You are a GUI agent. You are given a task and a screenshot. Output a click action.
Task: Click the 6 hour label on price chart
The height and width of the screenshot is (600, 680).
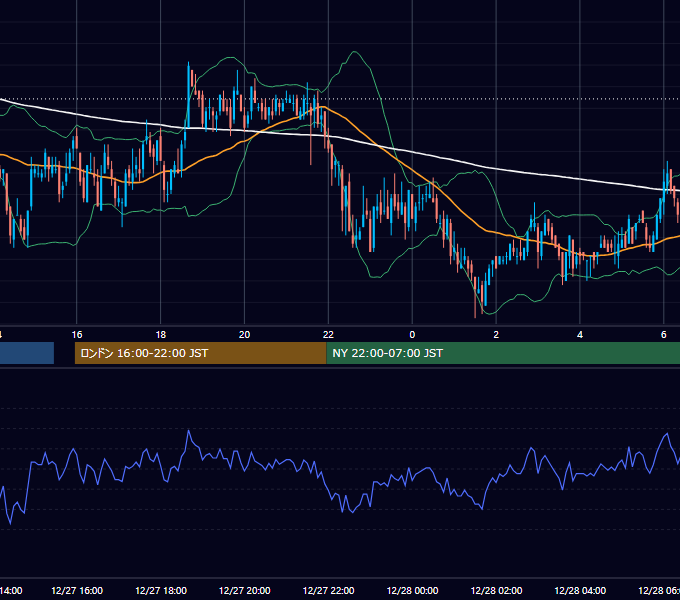coord(664,335)
